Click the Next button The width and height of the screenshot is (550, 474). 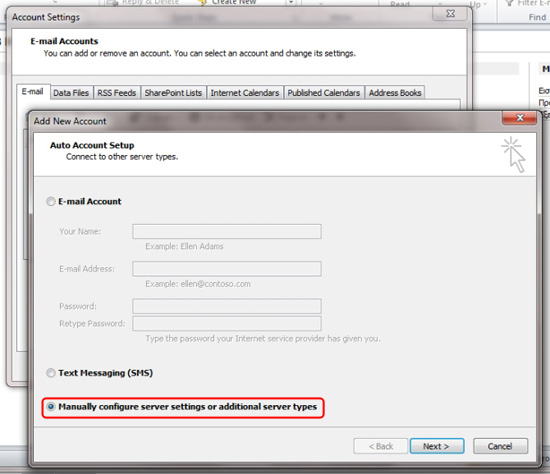coord(437,446)
